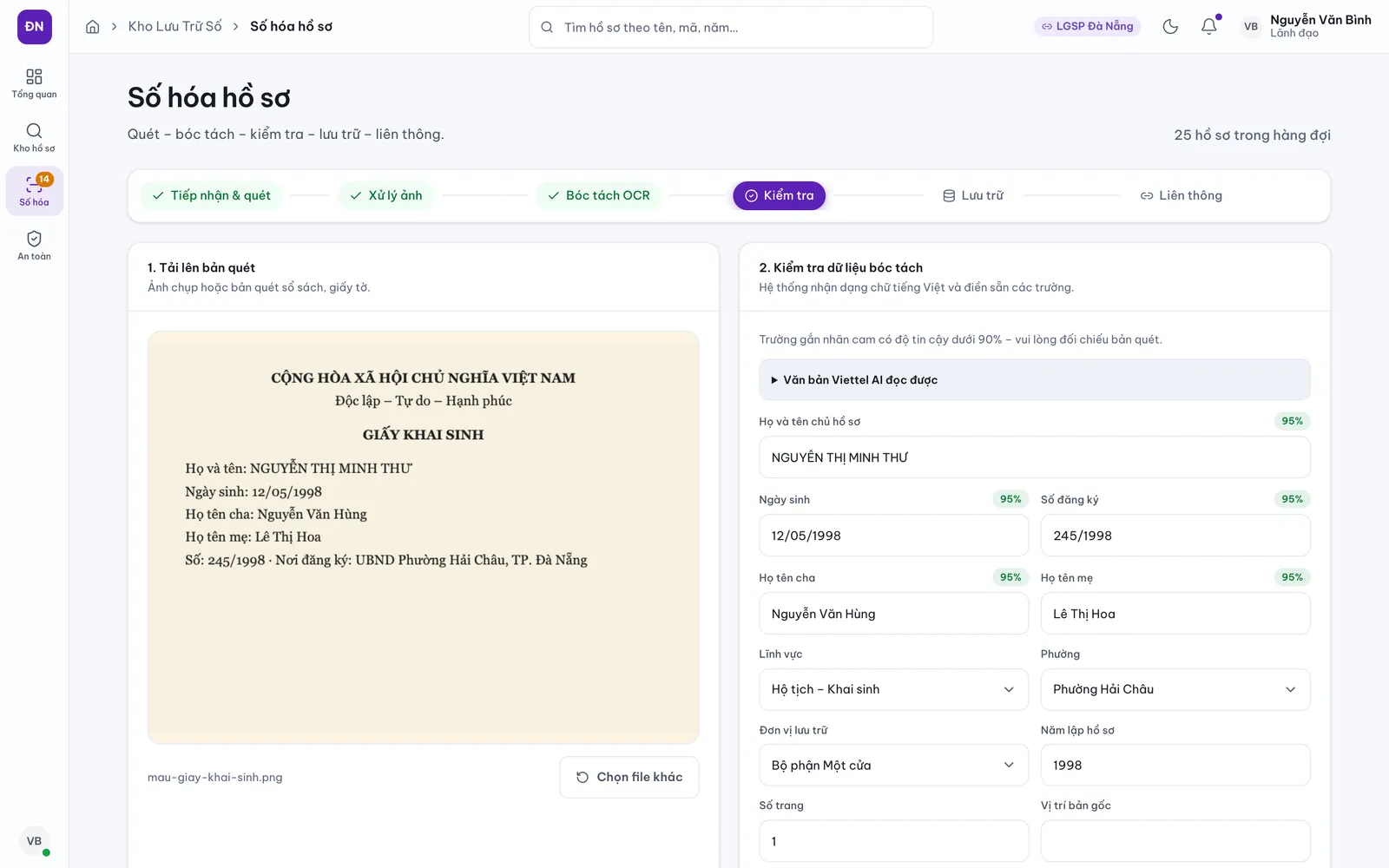Click the home breadcrumb icon
The image size is (1389, 868).
[x=93, y=27]
